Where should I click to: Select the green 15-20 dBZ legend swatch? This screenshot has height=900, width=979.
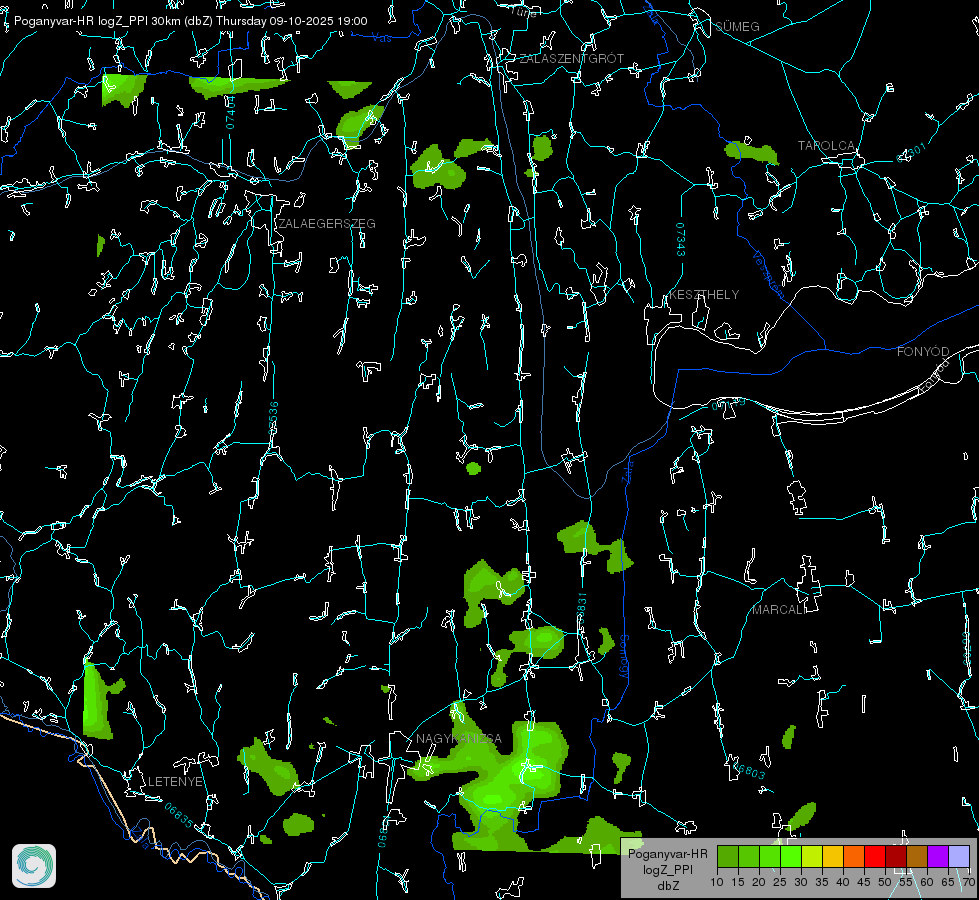pos(749,856)
